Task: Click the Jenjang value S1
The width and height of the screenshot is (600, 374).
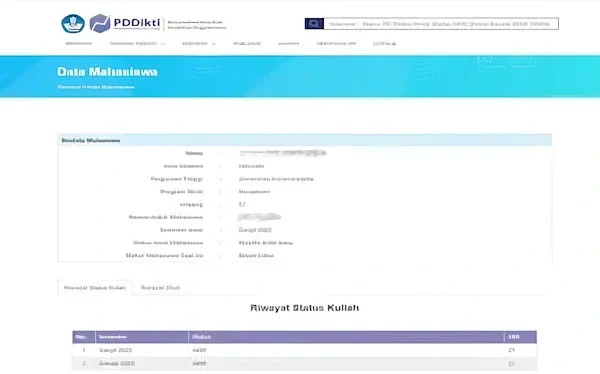Action: (242, 204)
